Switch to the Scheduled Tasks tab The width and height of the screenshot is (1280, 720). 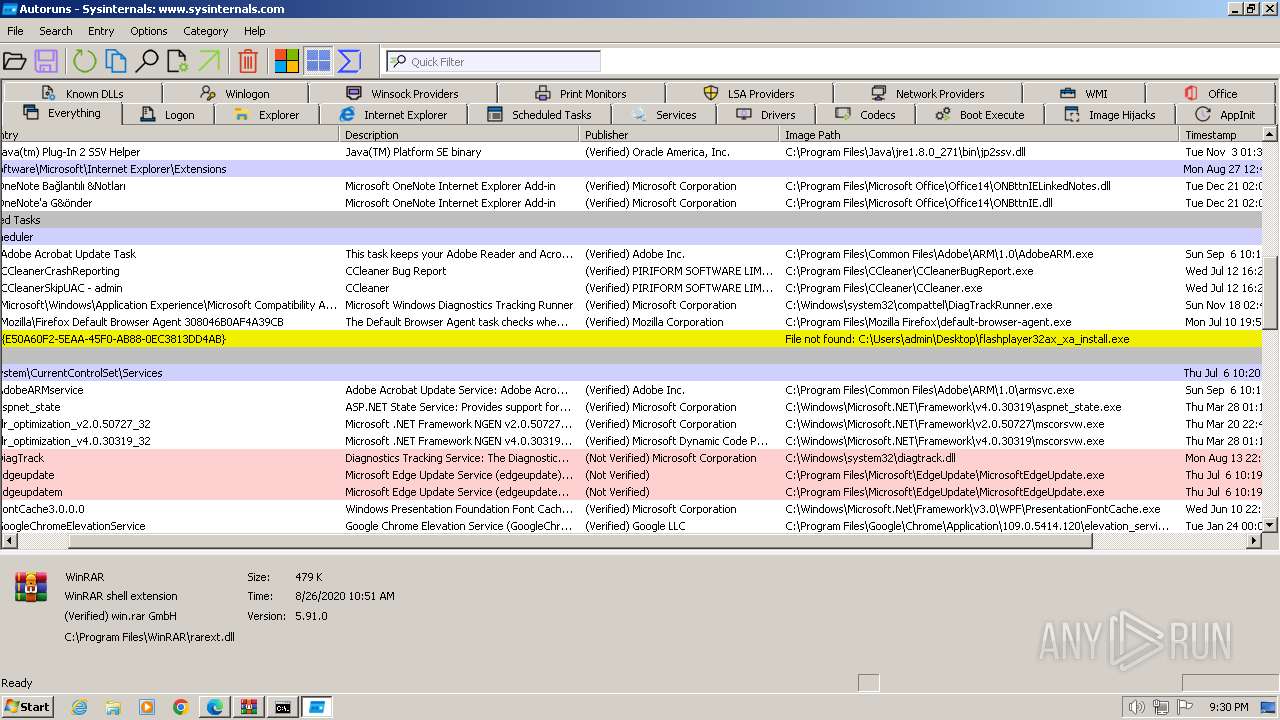(x=540, y=115)
